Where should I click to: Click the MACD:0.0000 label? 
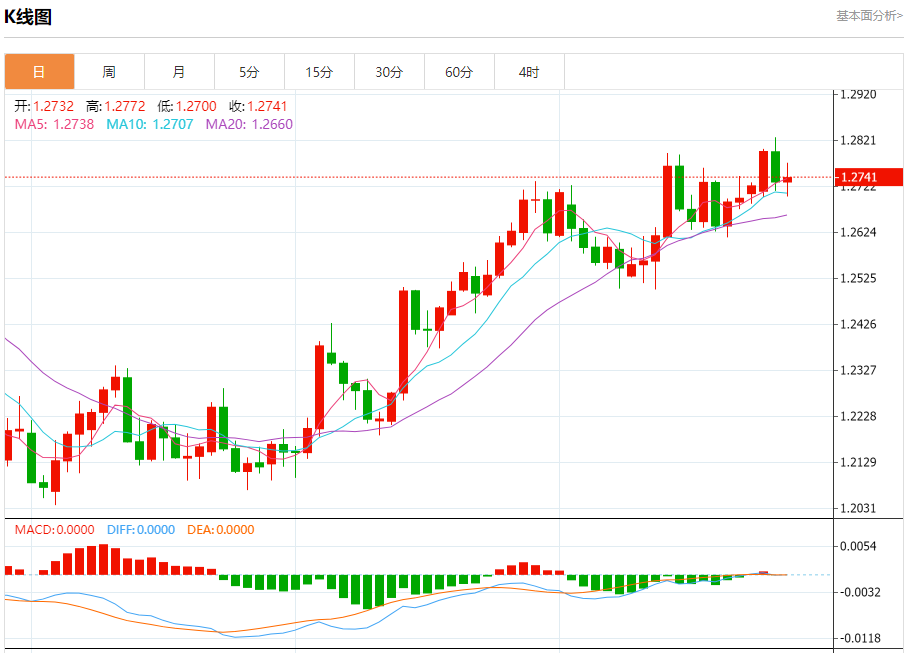click(55, 530)
